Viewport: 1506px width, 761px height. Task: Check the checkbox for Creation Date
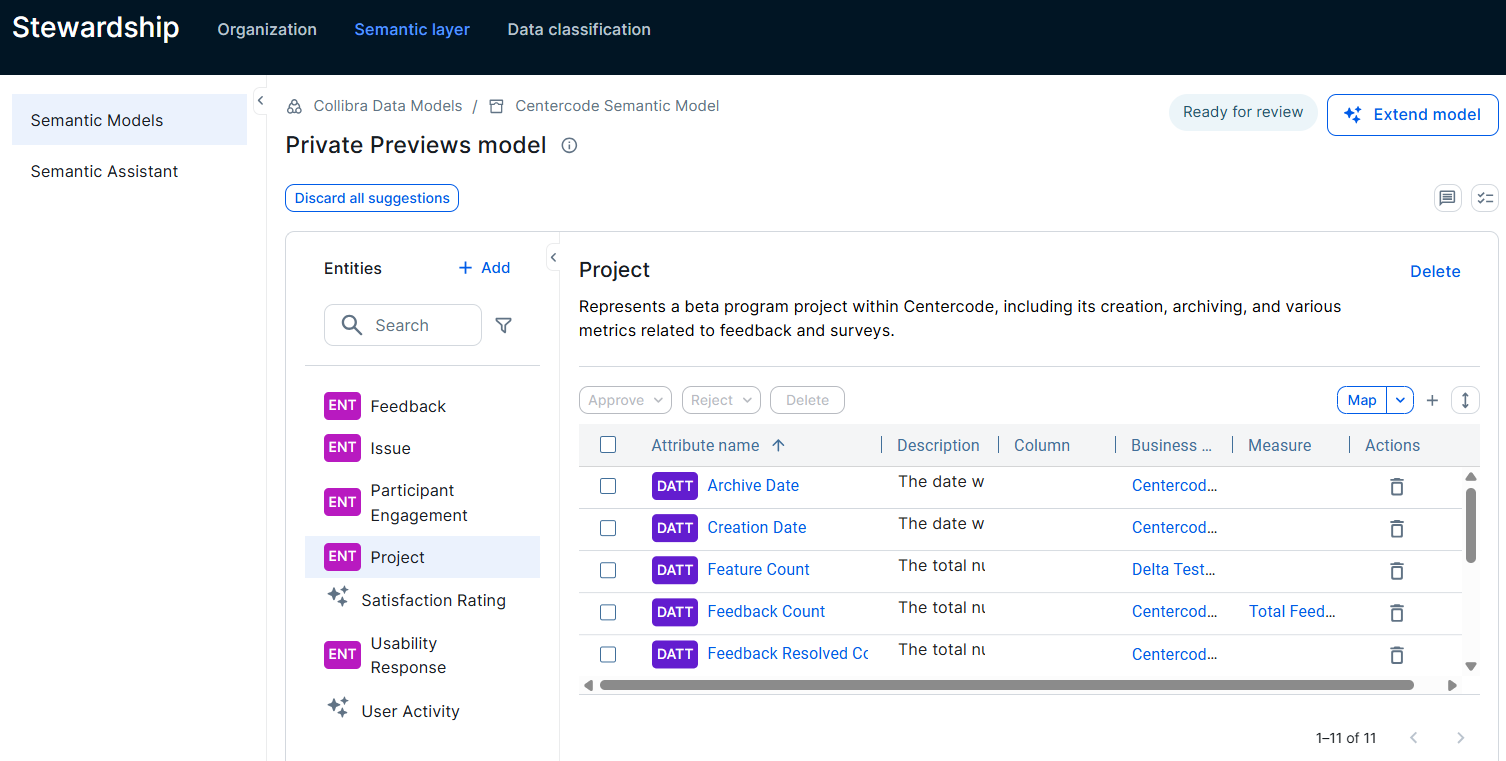tap(608, 528)
